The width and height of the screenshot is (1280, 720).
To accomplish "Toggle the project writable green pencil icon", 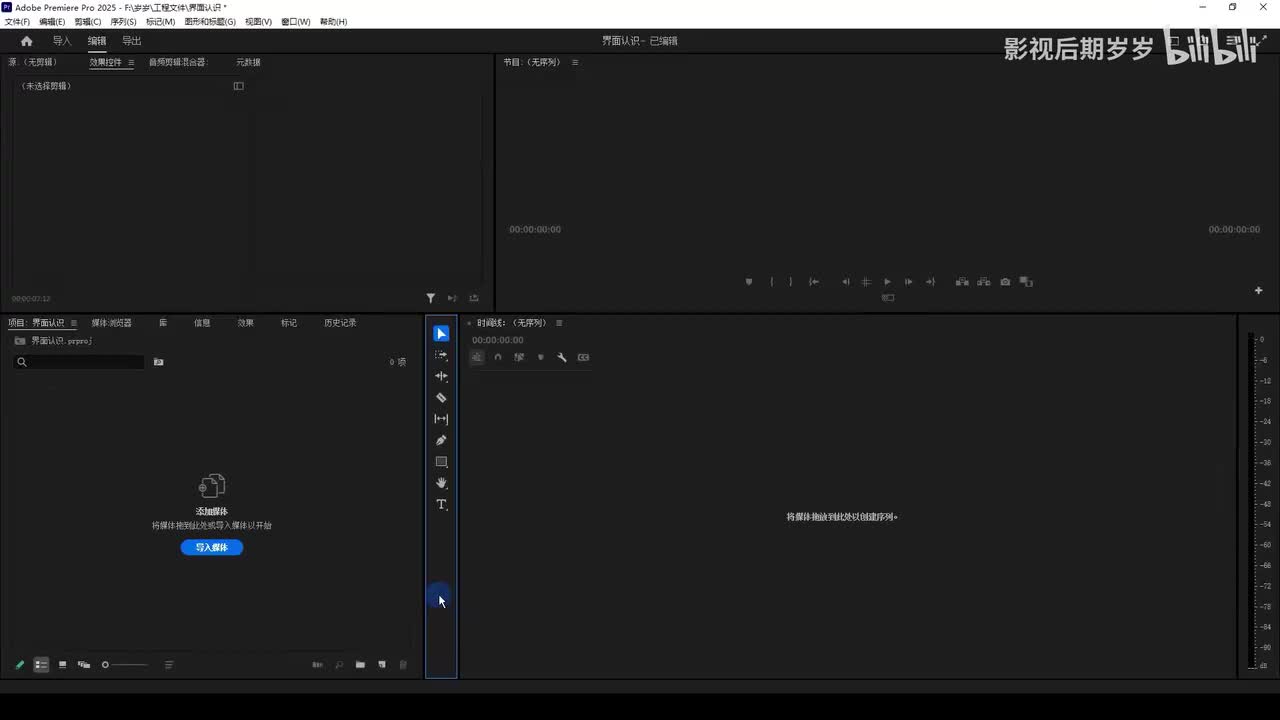I will point(19,665).
